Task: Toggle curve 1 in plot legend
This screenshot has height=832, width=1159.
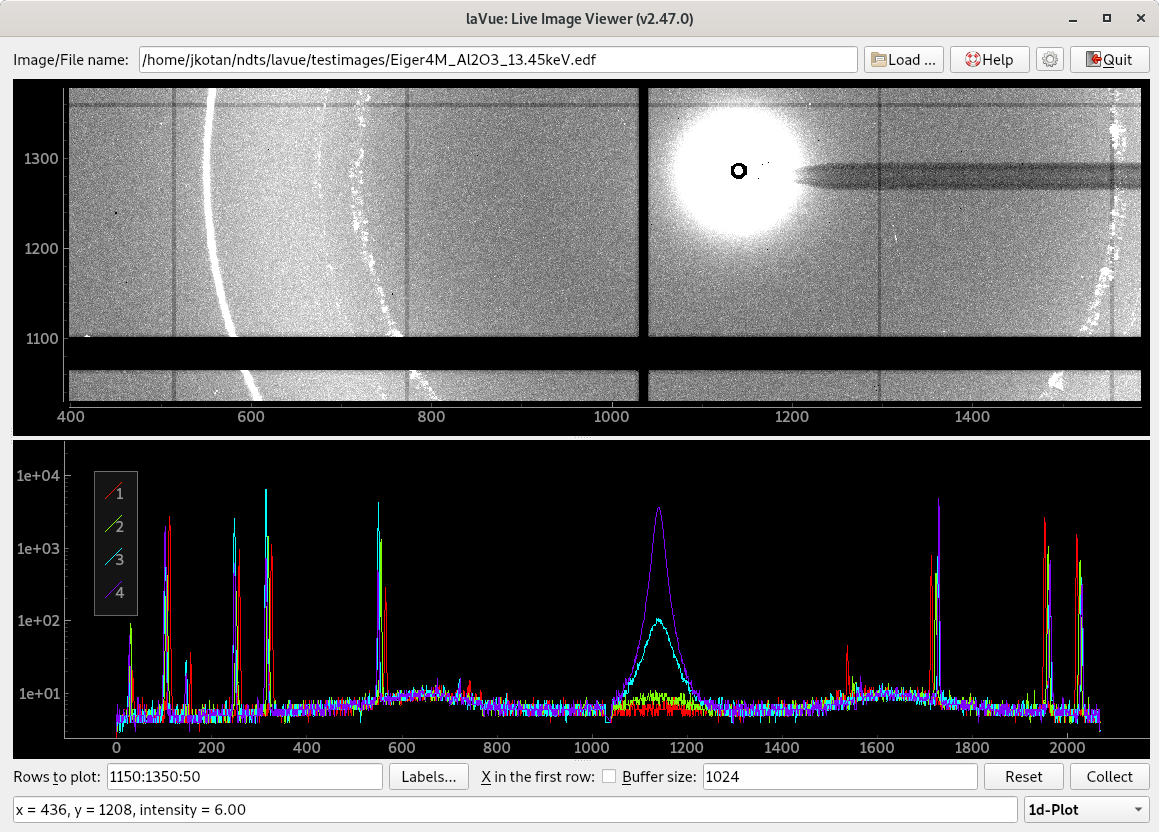Action: pyautogui.click(x=115, y=493)
